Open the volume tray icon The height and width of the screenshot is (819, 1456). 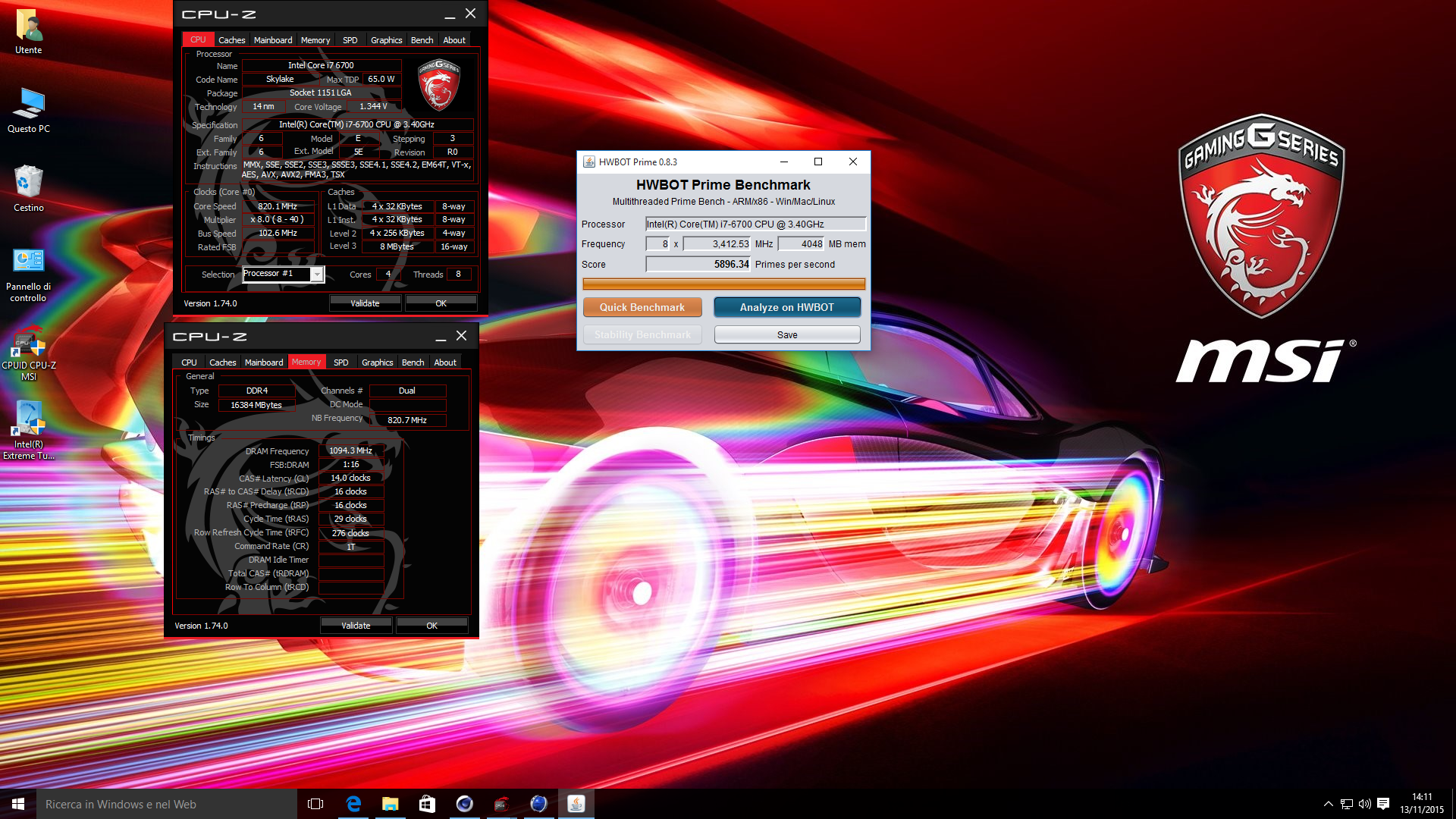pos(1365,804)
